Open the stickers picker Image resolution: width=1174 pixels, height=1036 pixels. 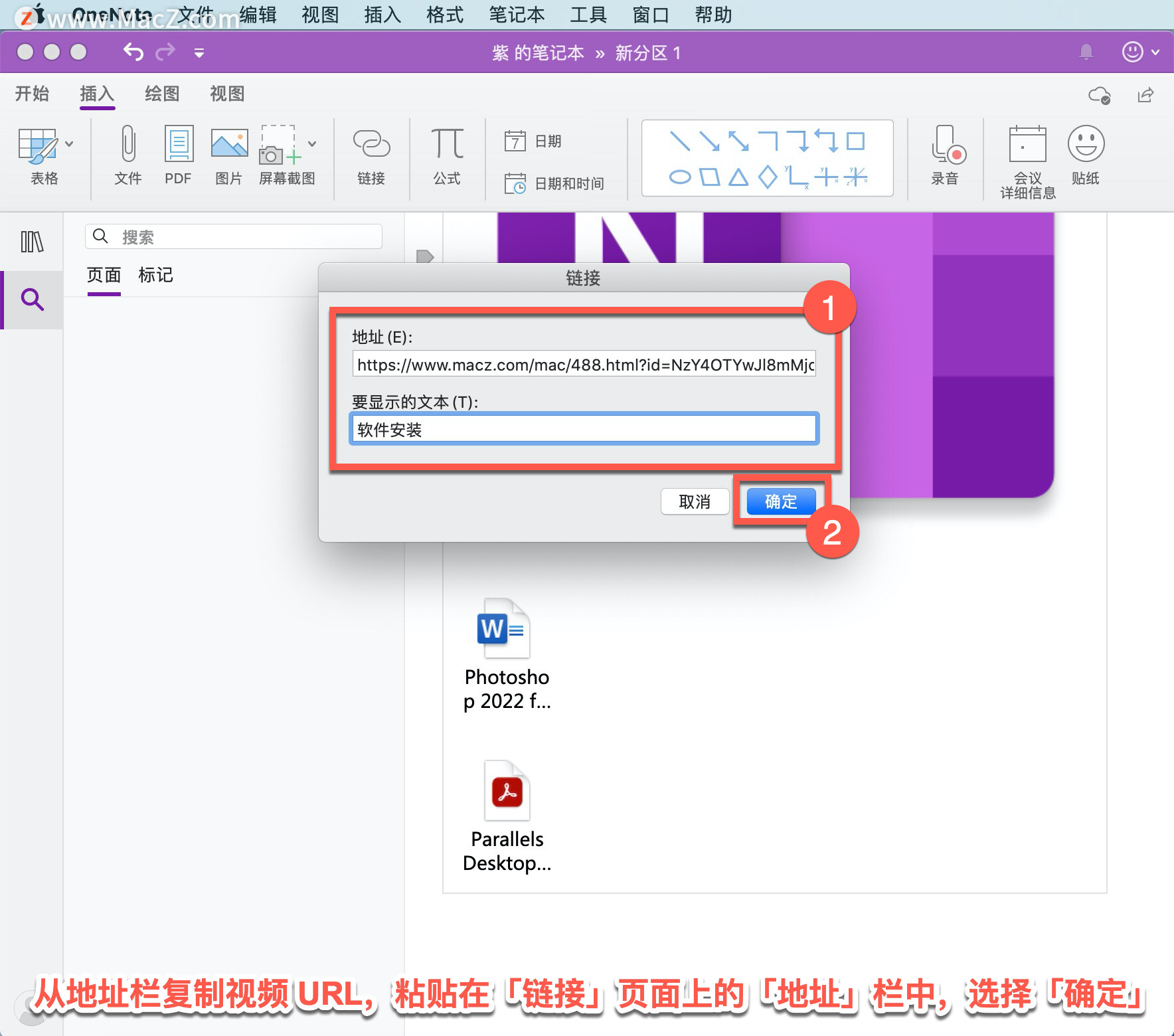point(1086,155)
